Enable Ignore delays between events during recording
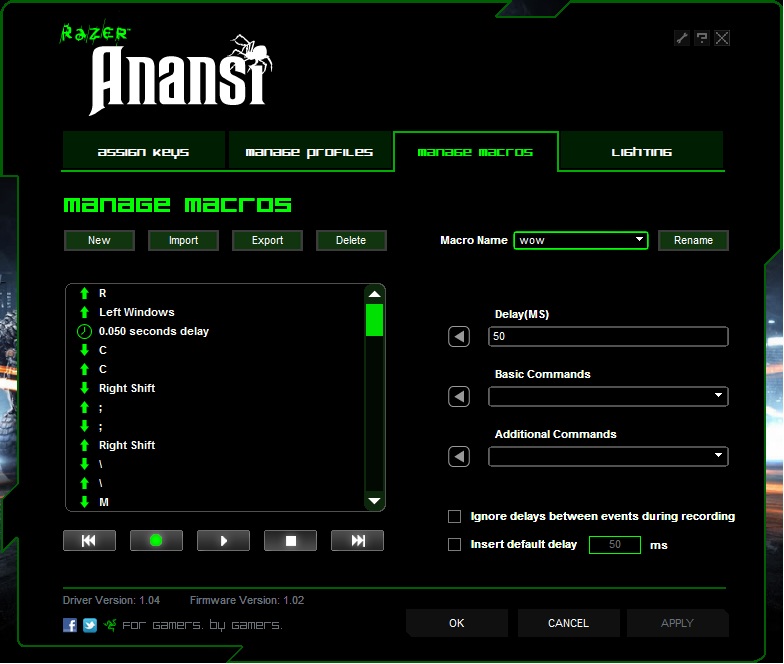Viewport: 784px width, 664px height. 454,516
